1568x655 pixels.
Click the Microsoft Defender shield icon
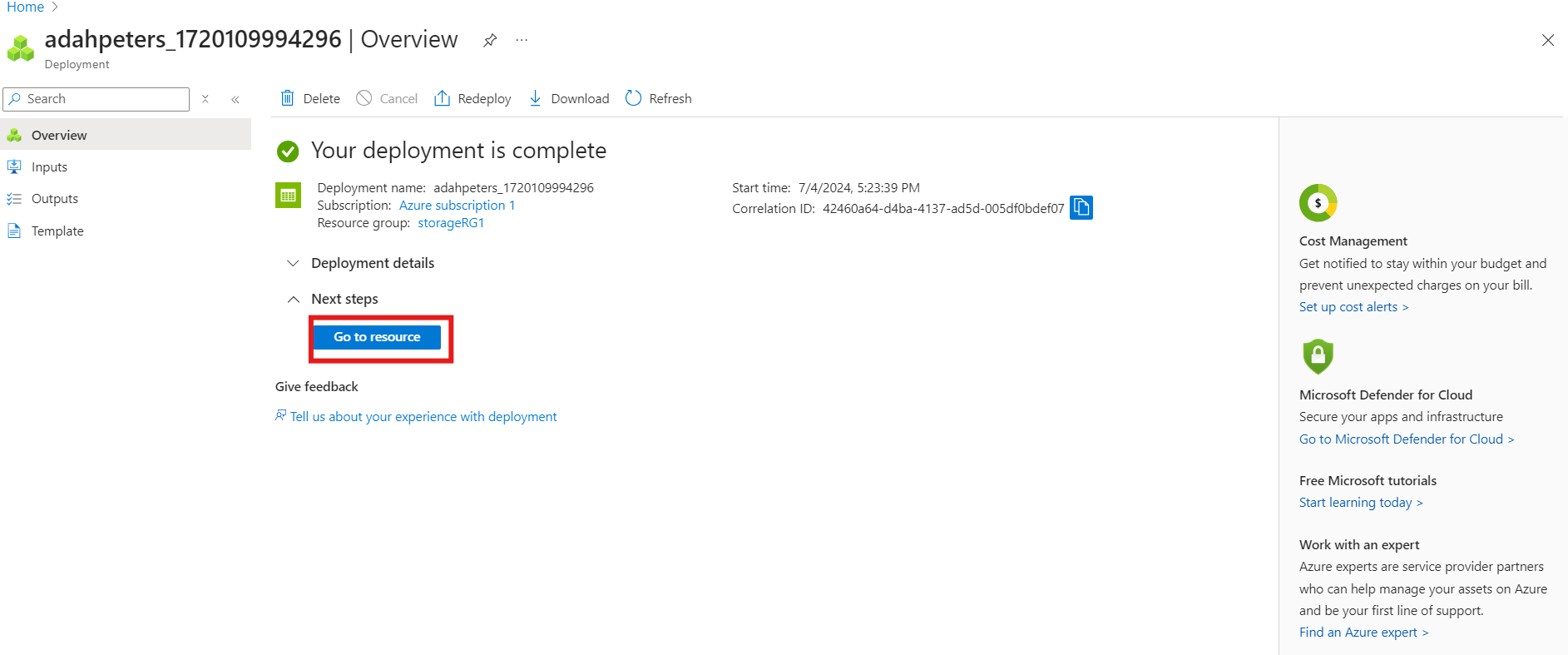(x=1318, y=356)
